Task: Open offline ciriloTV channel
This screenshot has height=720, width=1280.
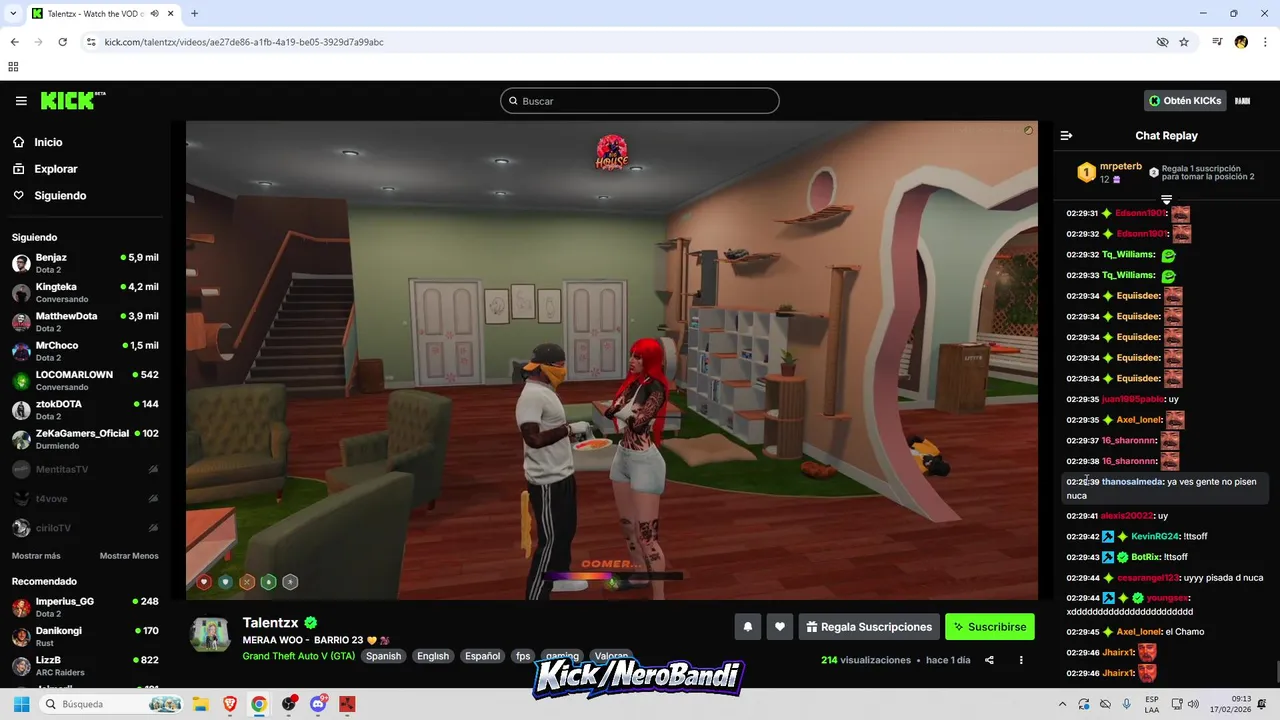Action: tap(86, 528)
